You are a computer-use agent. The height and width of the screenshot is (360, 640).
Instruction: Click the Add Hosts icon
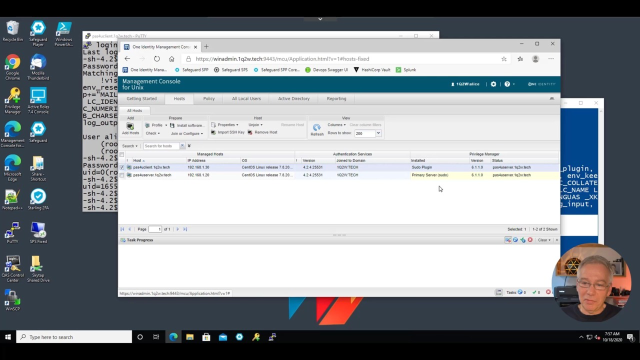coord(130,127)
